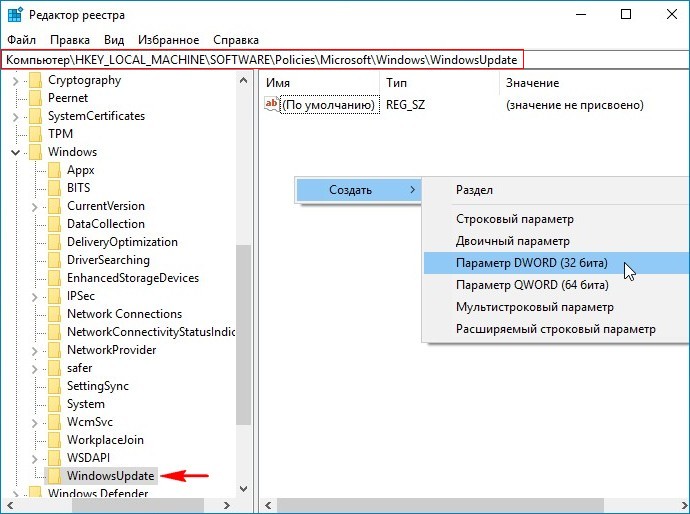The image size is (690, 514).
Task: Click the Appx folder icon
Action: click(x=54, y=170)
